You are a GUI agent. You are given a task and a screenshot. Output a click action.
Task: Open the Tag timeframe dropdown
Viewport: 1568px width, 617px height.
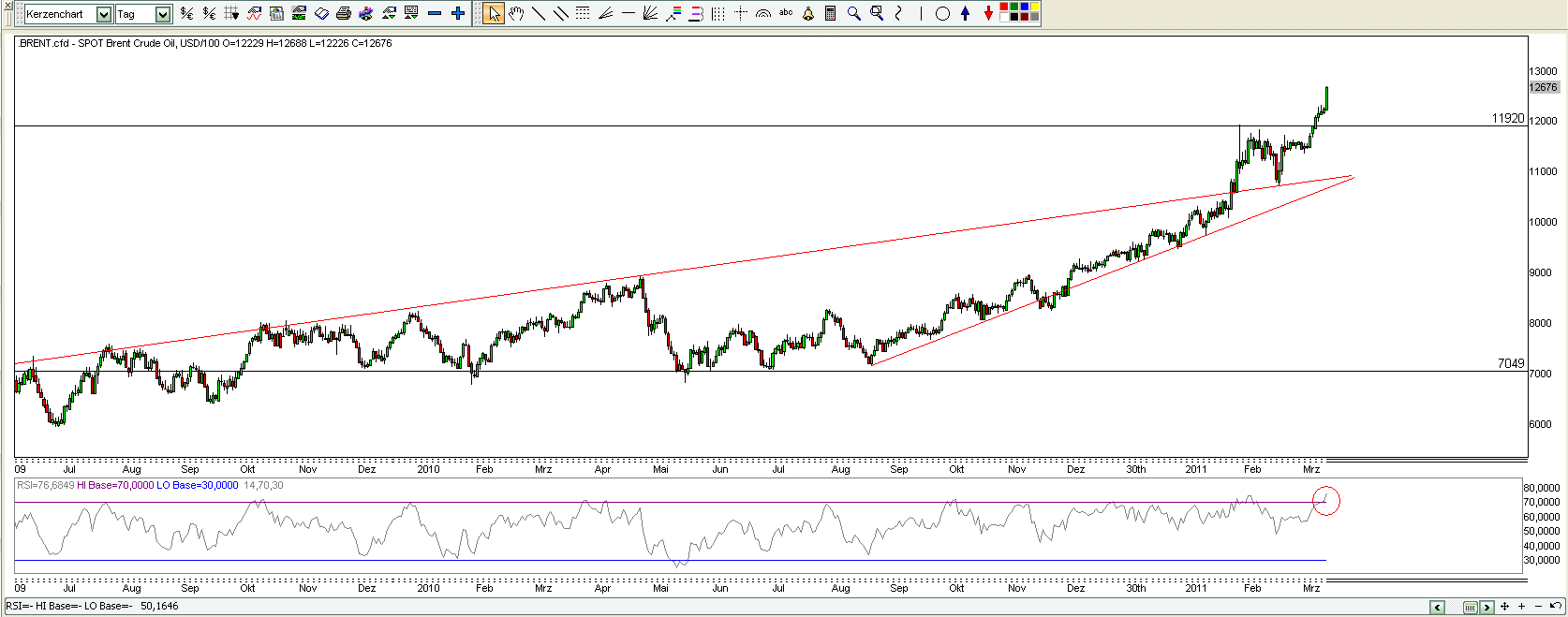click(x=162, y=14)
